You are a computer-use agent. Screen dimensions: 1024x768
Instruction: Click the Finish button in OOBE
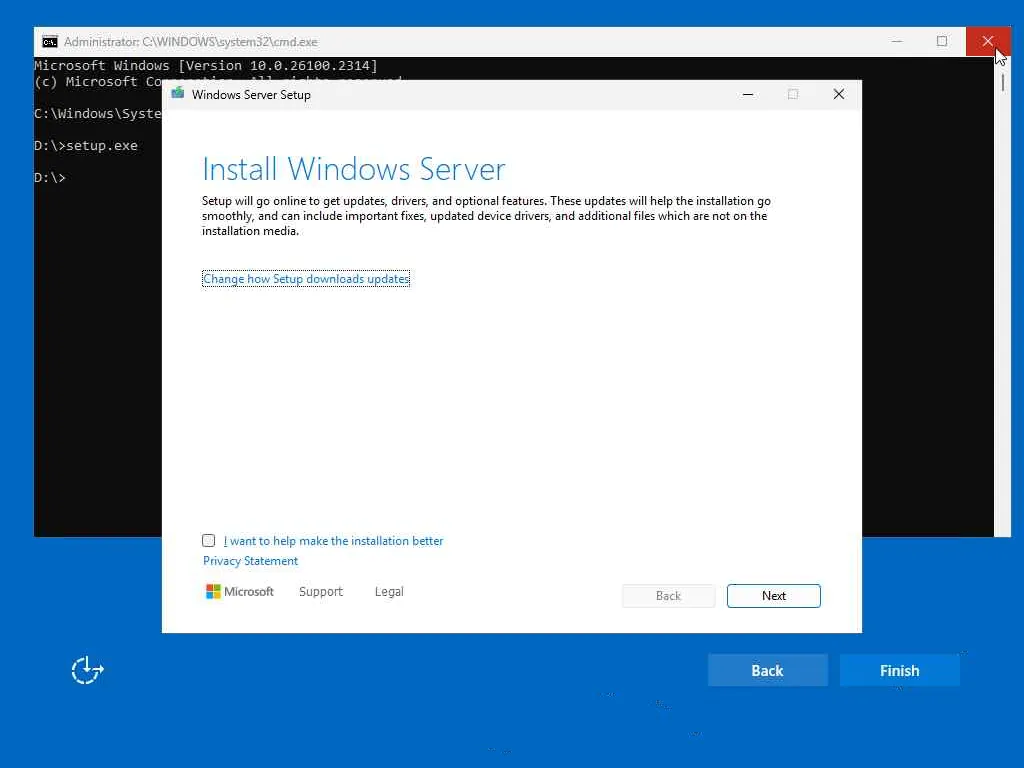[x=899, y=671]
